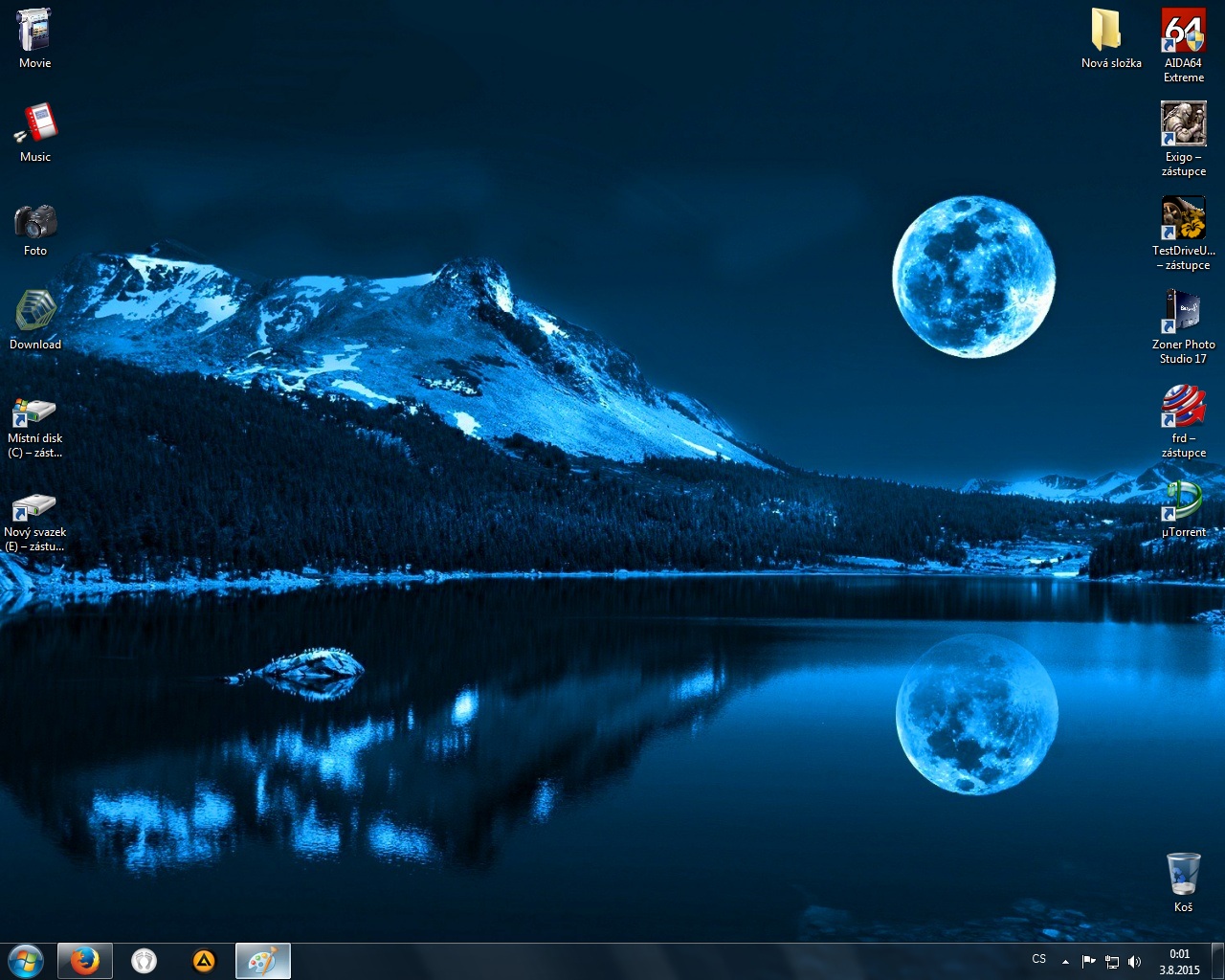Open the network tray icon
Screen dimensions: 1225x980
coord(1112,962)
